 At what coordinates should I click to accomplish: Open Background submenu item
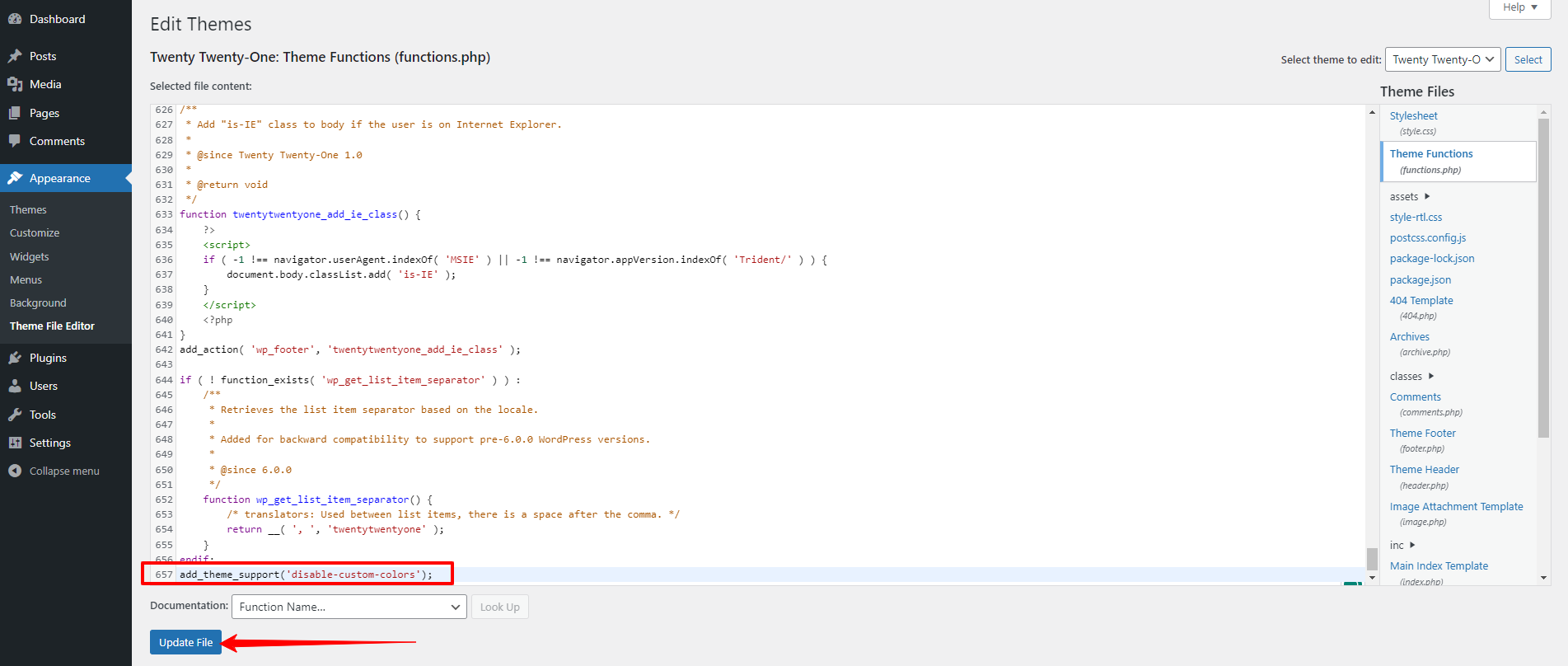coord(38,303)
